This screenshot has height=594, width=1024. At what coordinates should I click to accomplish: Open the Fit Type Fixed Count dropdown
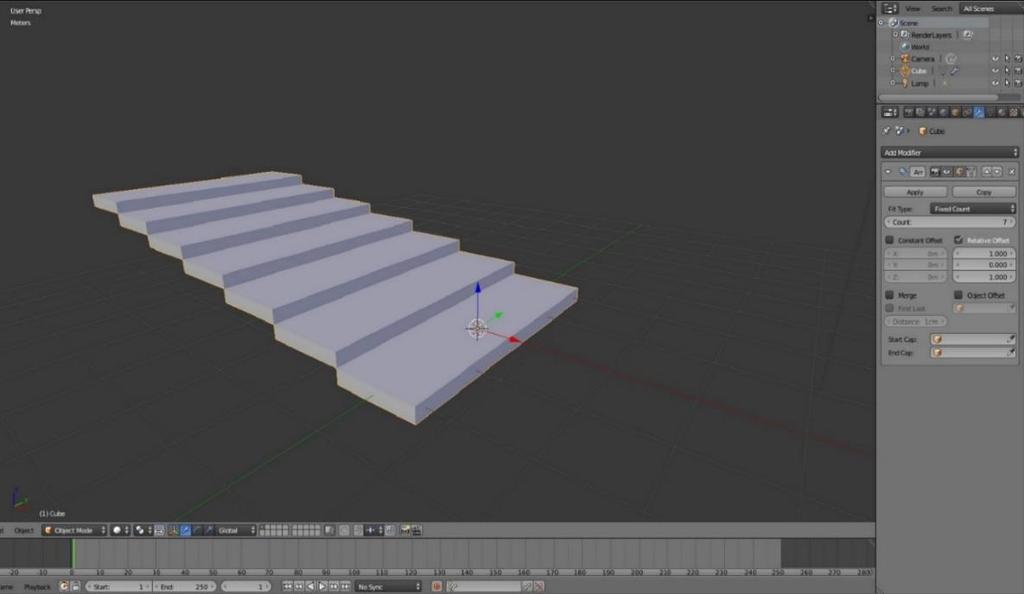click(x=972, y=209)
